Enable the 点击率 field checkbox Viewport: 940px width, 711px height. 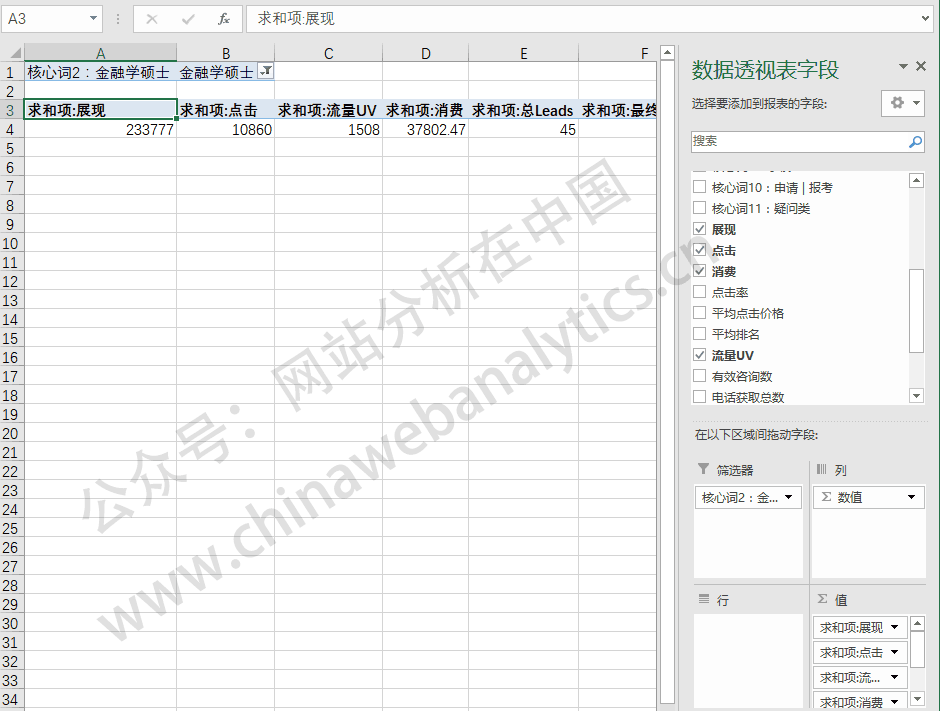[x=699, y=293]
